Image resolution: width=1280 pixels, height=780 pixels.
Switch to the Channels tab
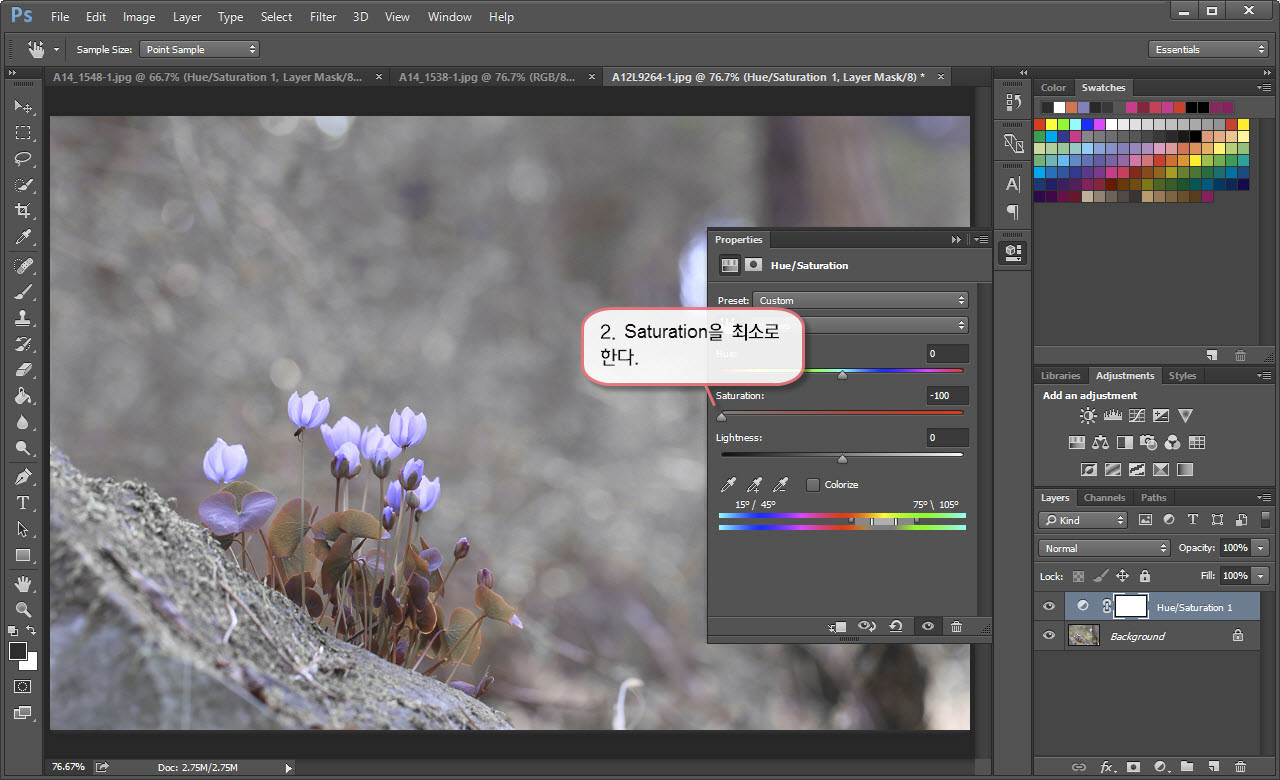(x=1104, y=497)
